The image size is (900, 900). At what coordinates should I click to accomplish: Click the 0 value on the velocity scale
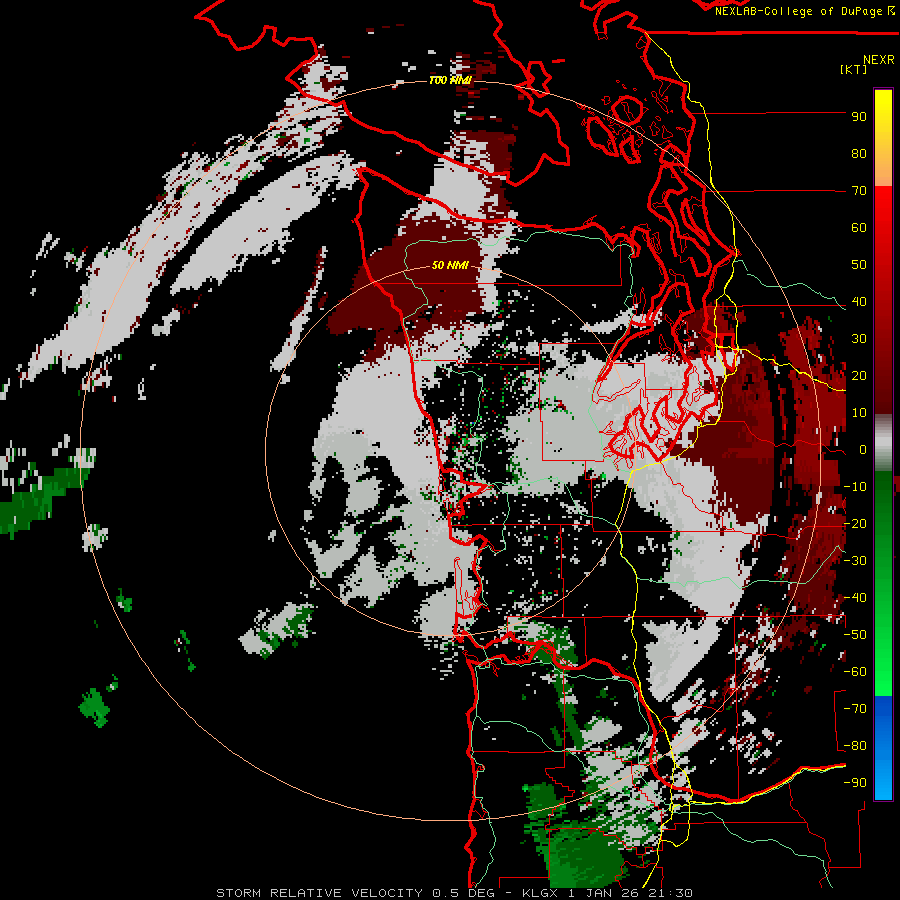click(863, 449)
